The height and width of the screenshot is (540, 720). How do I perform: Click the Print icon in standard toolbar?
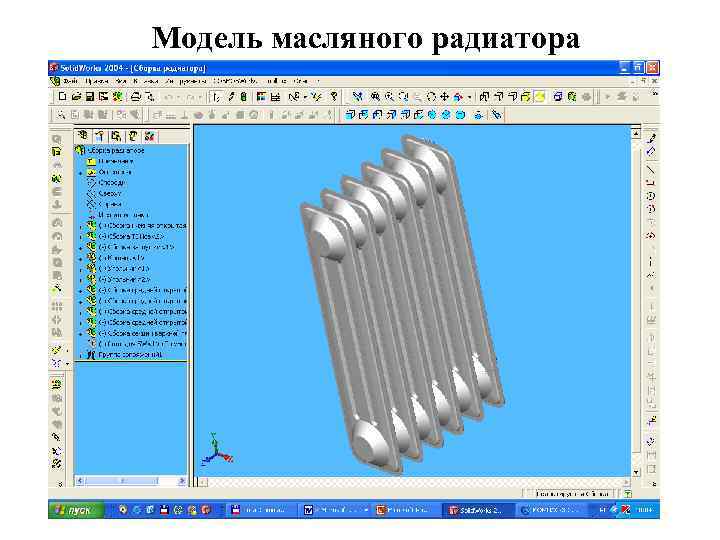(x=135, y=97)
